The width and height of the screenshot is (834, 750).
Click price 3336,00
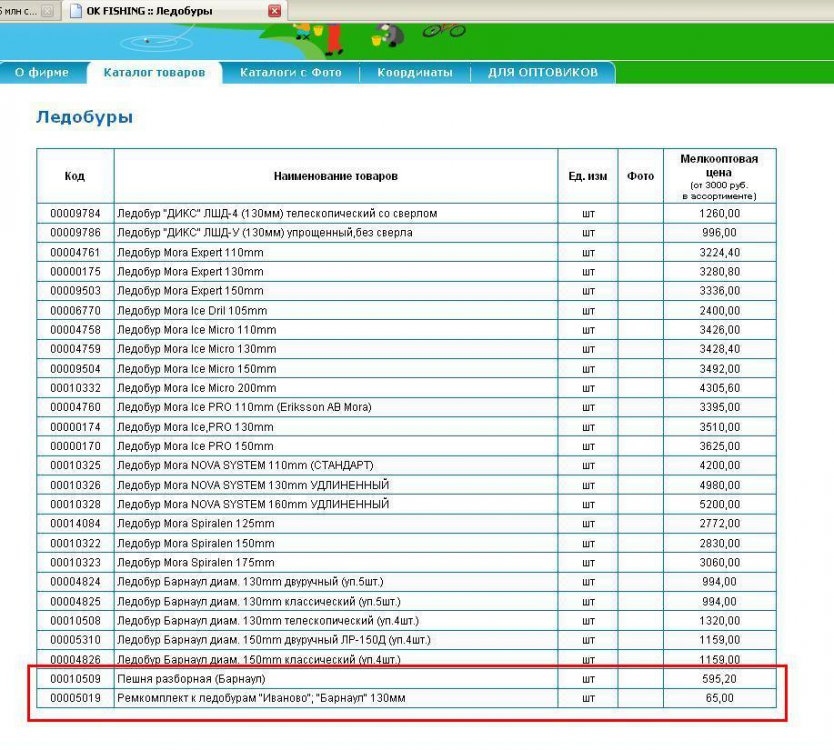click(719, 290)
